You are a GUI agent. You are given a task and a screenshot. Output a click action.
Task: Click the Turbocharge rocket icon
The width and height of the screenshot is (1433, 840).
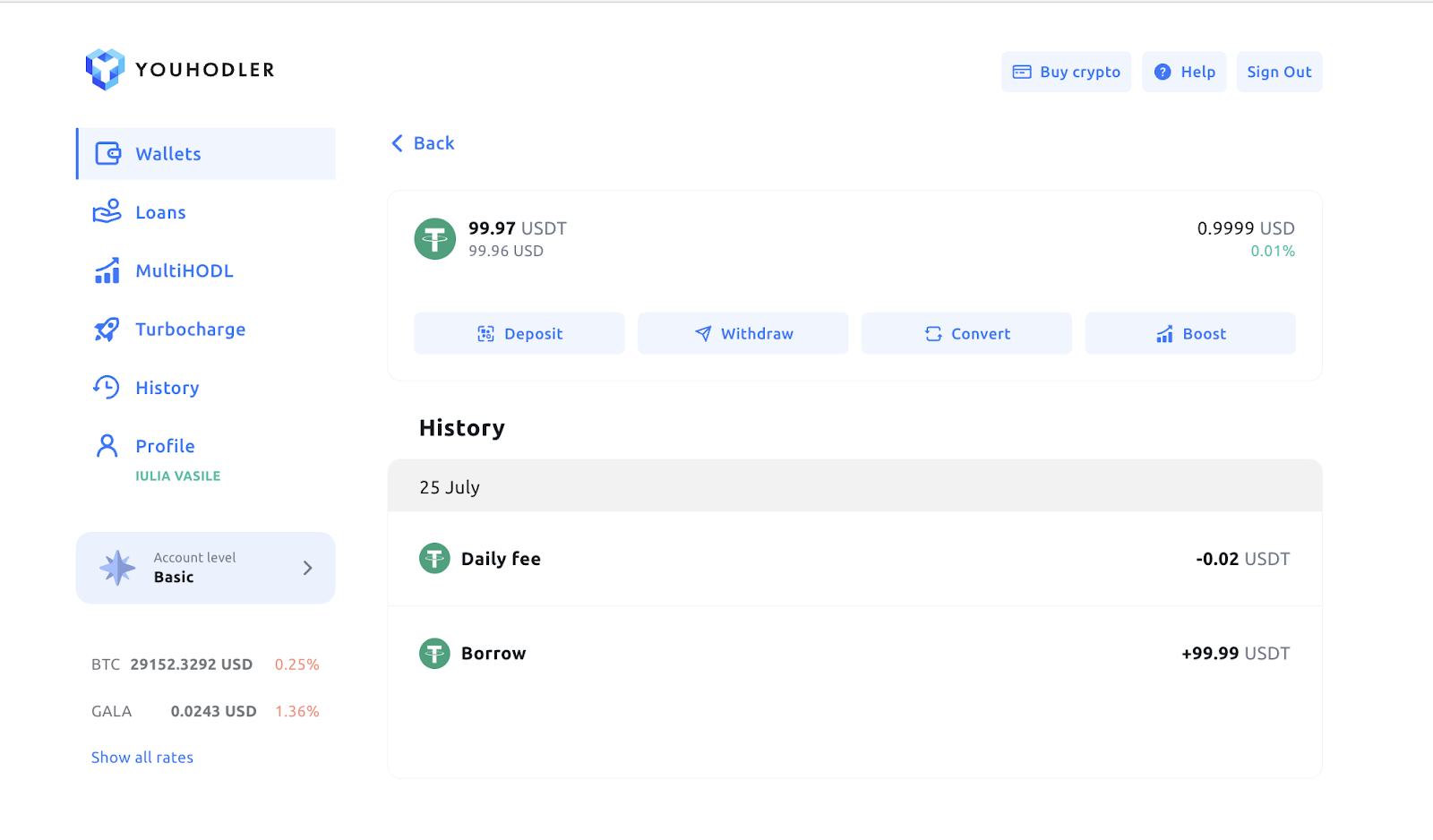coord(107,330)
